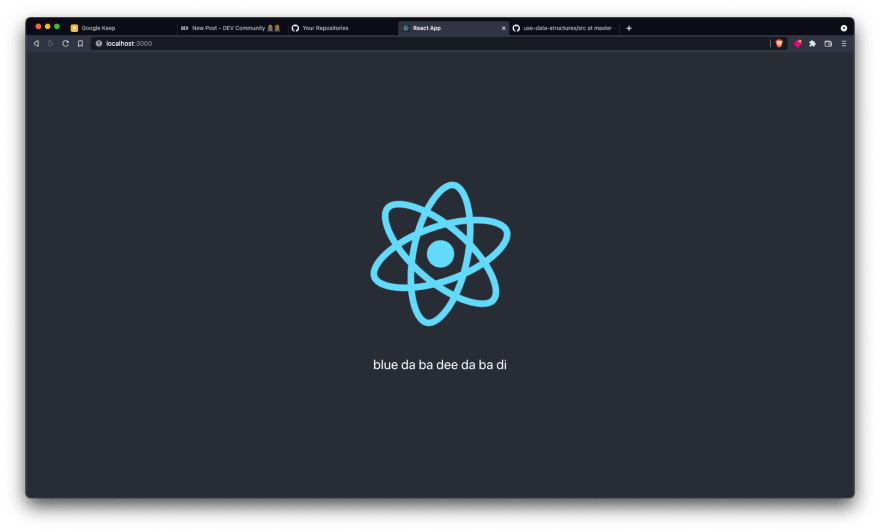
Task: Close the React App tab
Action: point(503,28)
